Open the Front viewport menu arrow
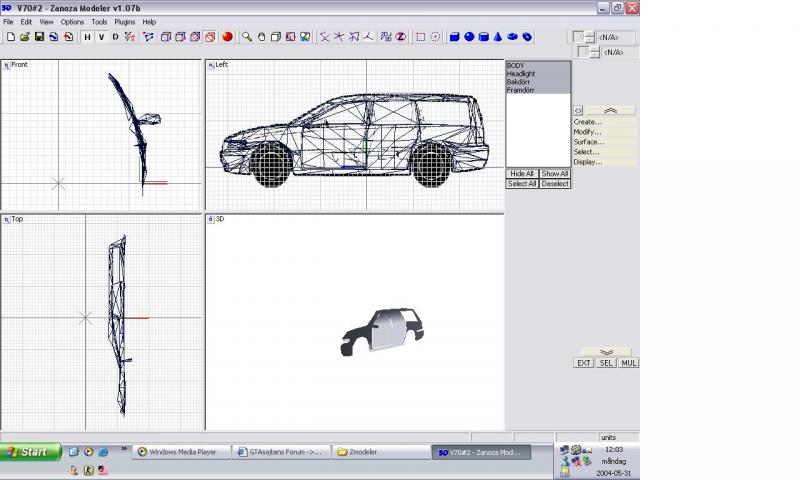The height and width of the screenshot is (480, 800). coord(6,65)
